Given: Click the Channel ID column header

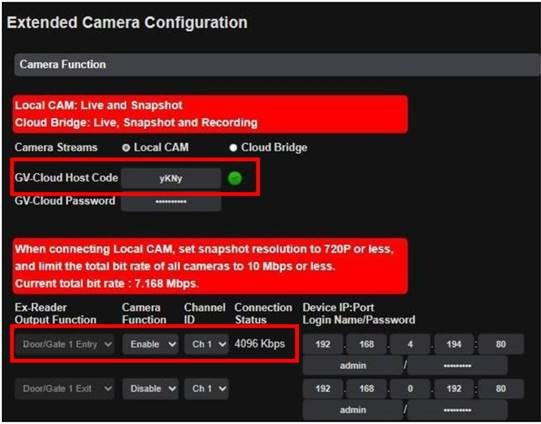Looking at the screenshot, I should tap(205, 313).
